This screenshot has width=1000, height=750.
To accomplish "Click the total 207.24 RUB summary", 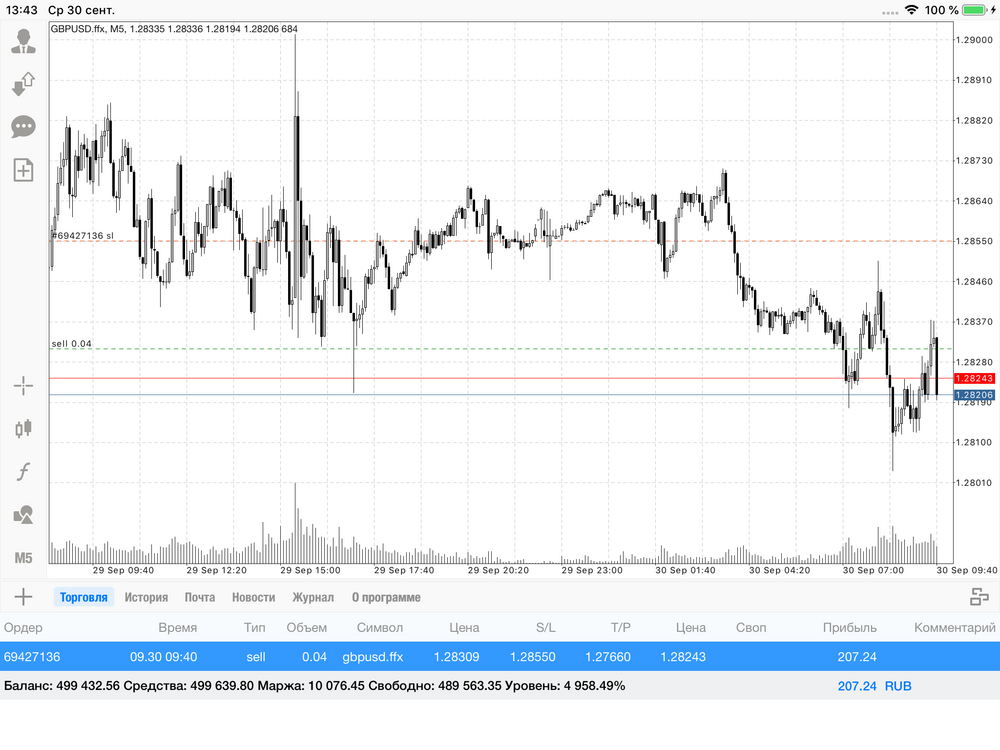I will click(874, 686).
